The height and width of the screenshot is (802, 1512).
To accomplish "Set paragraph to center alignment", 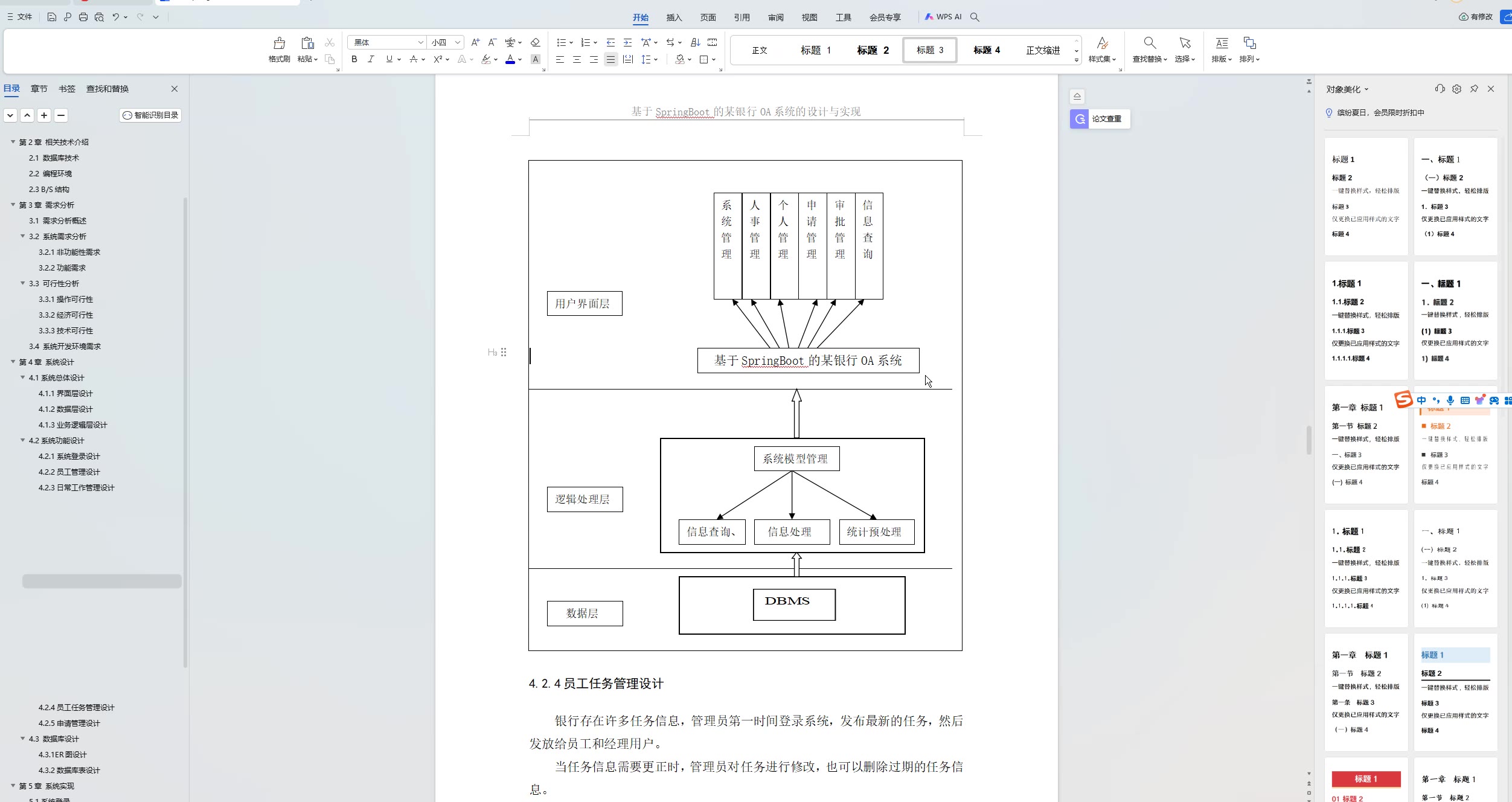I will tap(577, 59).
